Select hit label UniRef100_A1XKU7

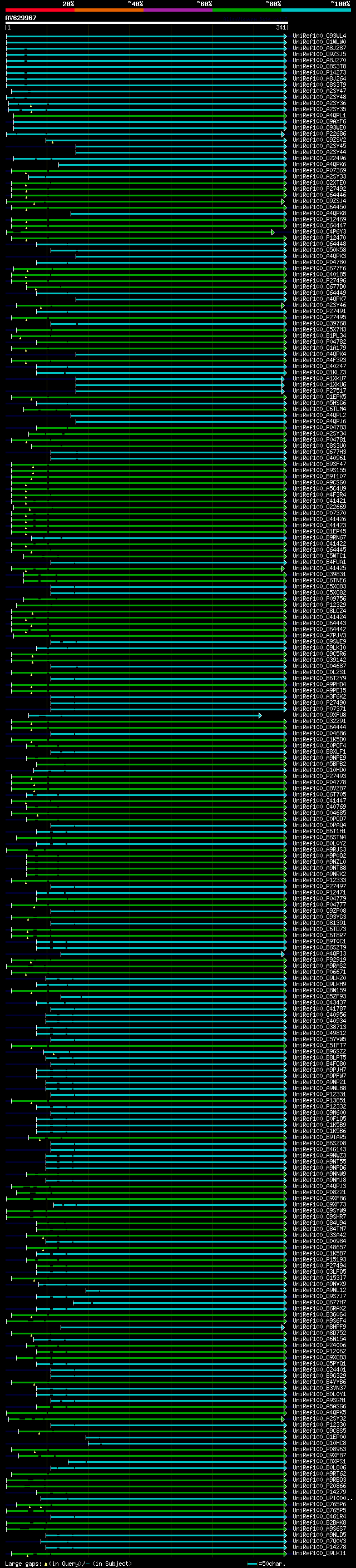tap(319, 379)
